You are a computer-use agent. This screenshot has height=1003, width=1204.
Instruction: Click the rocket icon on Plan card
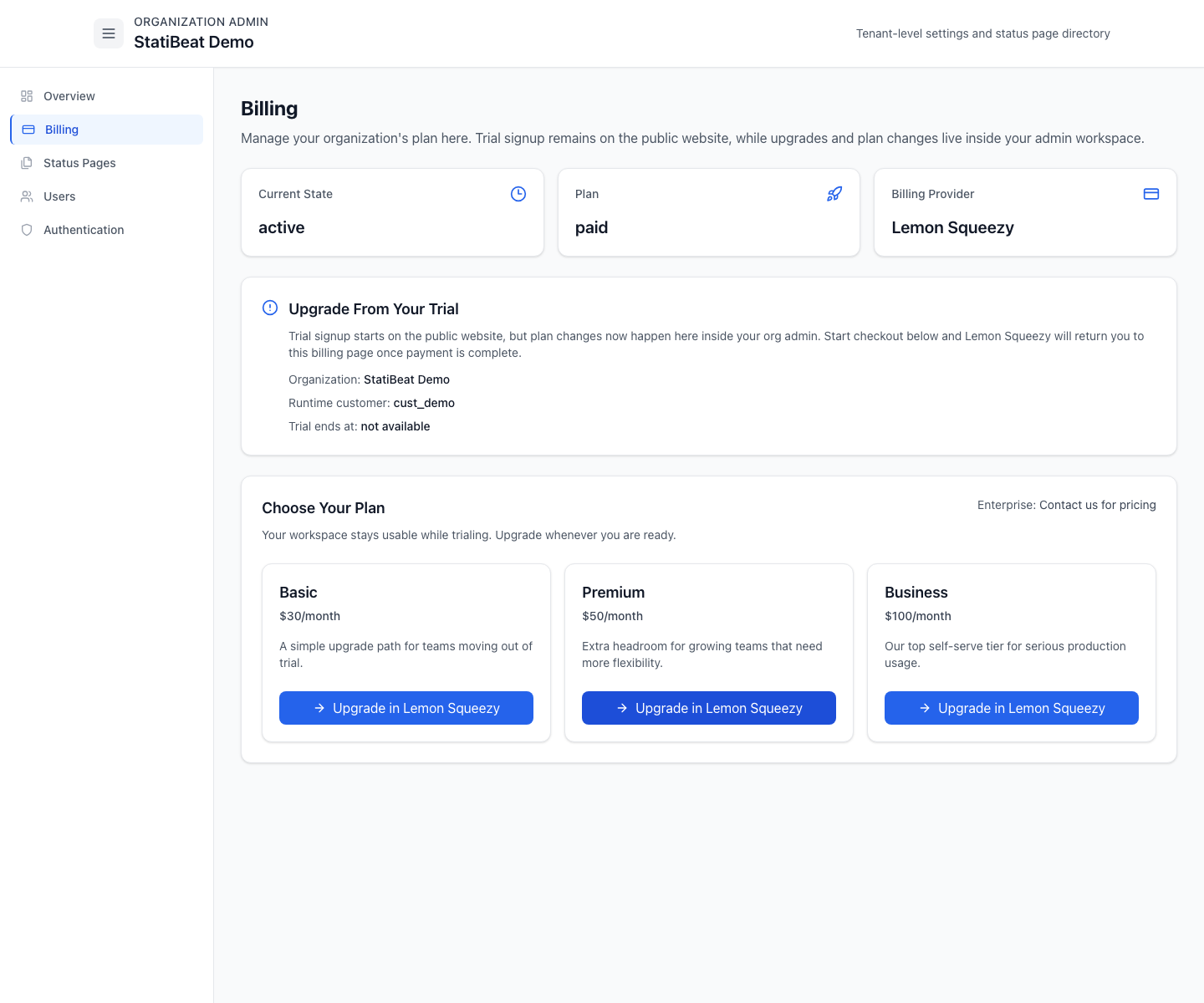(x=834, y=193)
